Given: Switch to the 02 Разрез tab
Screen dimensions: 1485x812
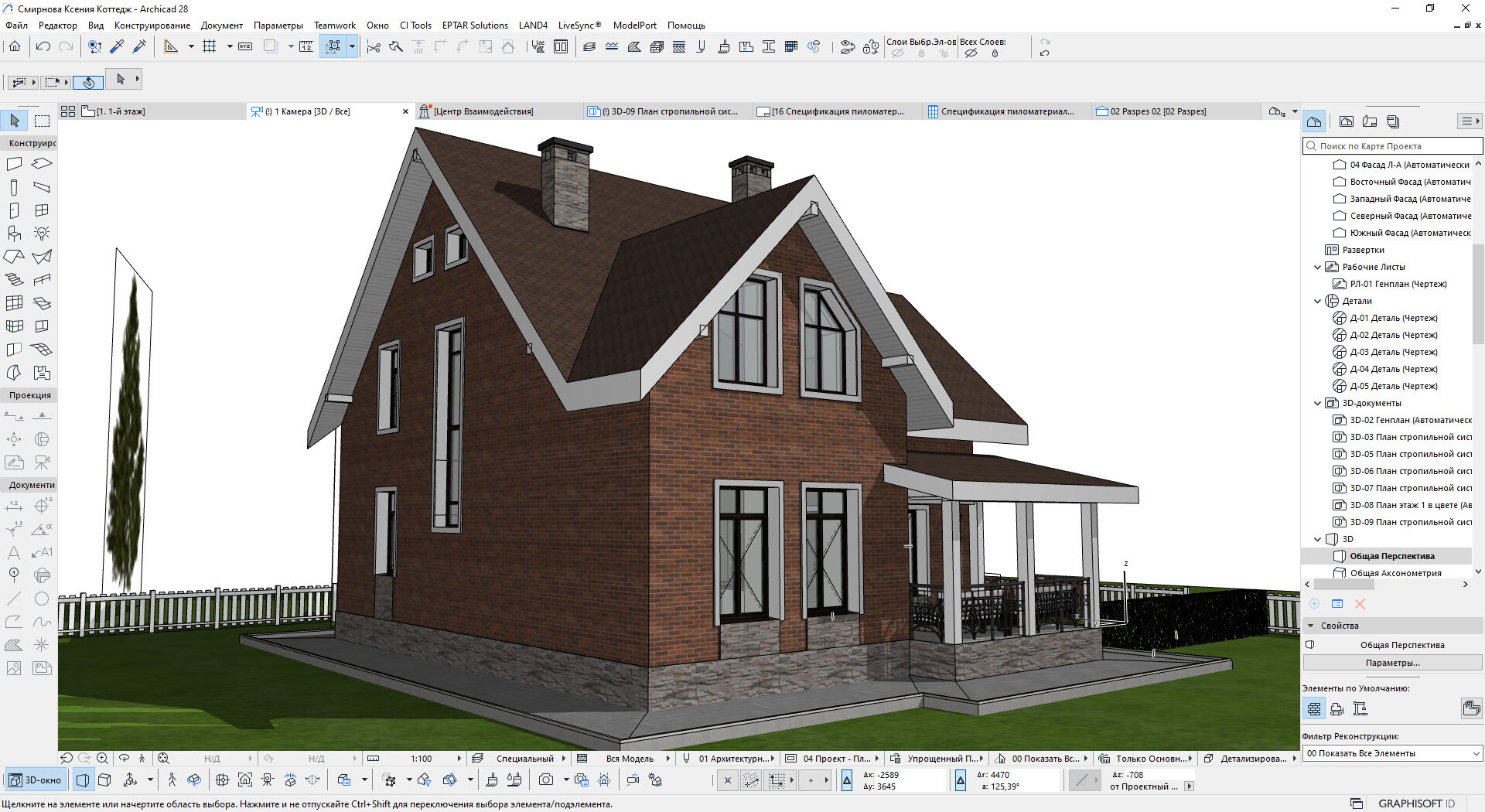Looking at the screenshot, I should (x=1158, y=111).
